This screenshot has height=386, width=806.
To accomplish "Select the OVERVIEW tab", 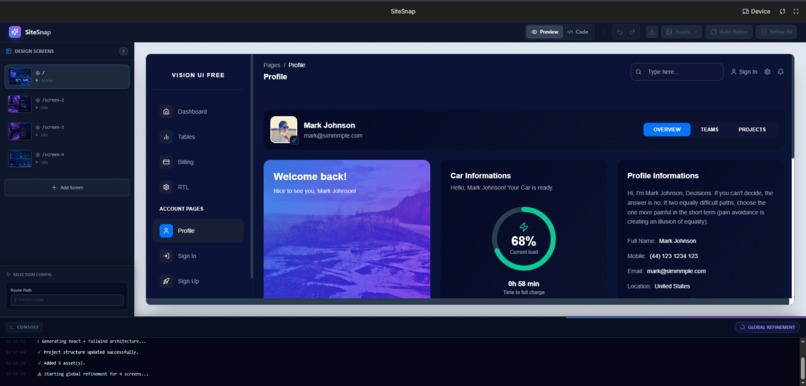I will [x=667, y=130].
